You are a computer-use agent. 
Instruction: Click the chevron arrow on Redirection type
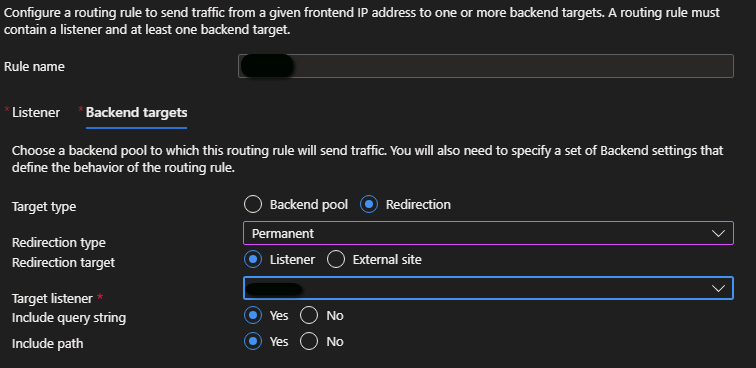(718, 233)
